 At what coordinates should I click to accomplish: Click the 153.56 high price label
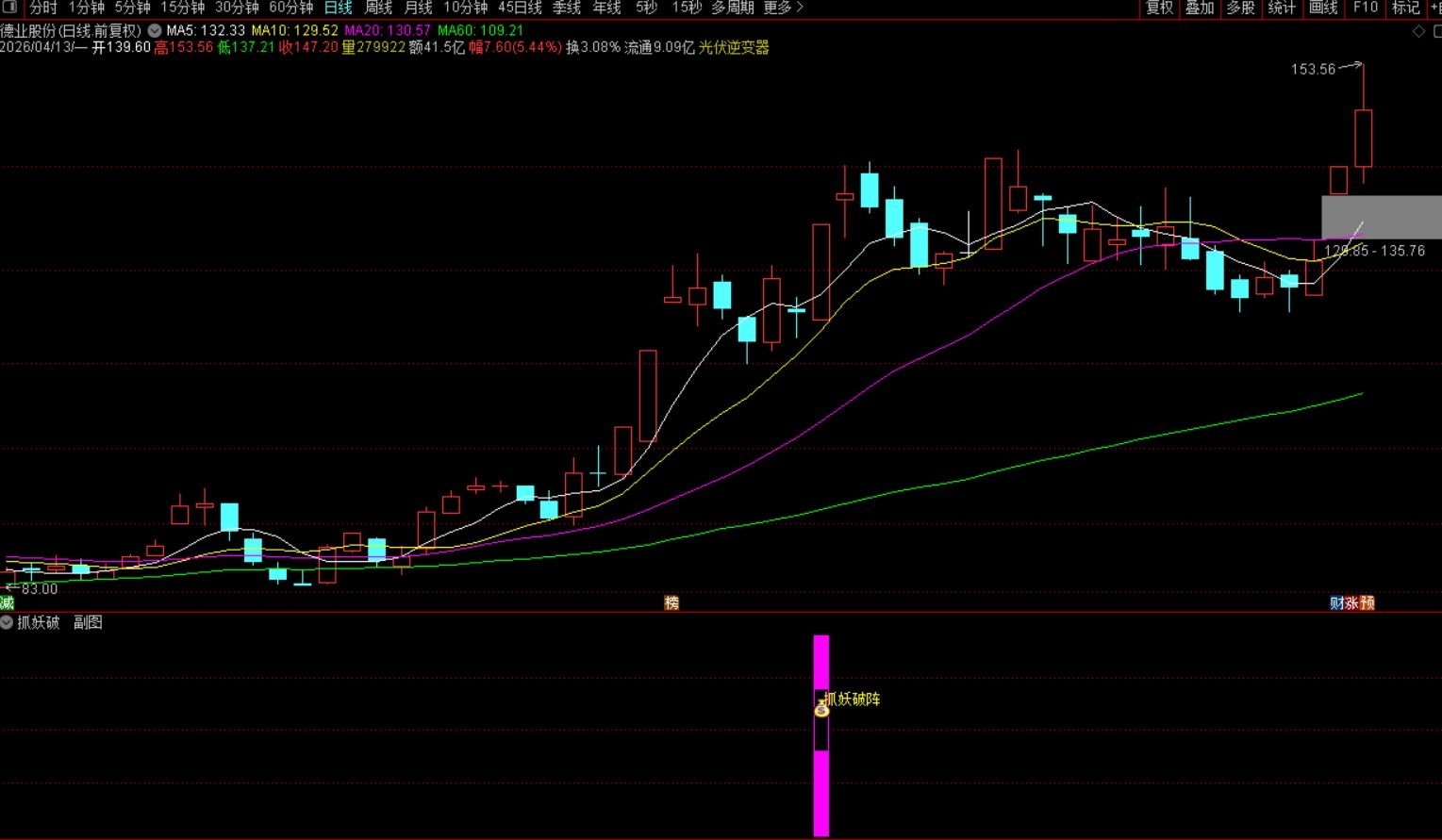pyautogui.click(x=1313, y=69)
